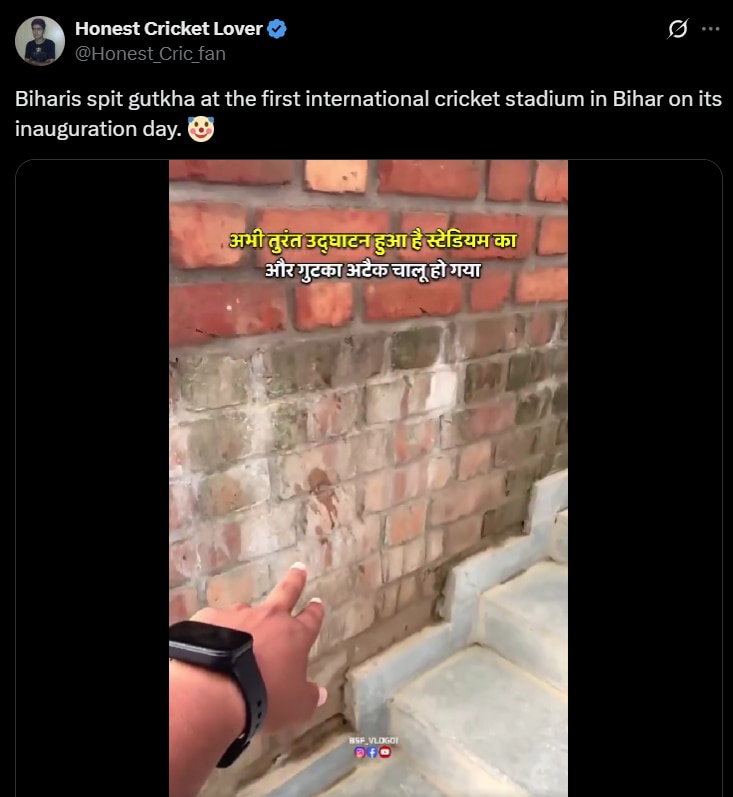Open Honest Cricket Lover's profile picture
Screen dimensions: 733x797
click(40, 41)
